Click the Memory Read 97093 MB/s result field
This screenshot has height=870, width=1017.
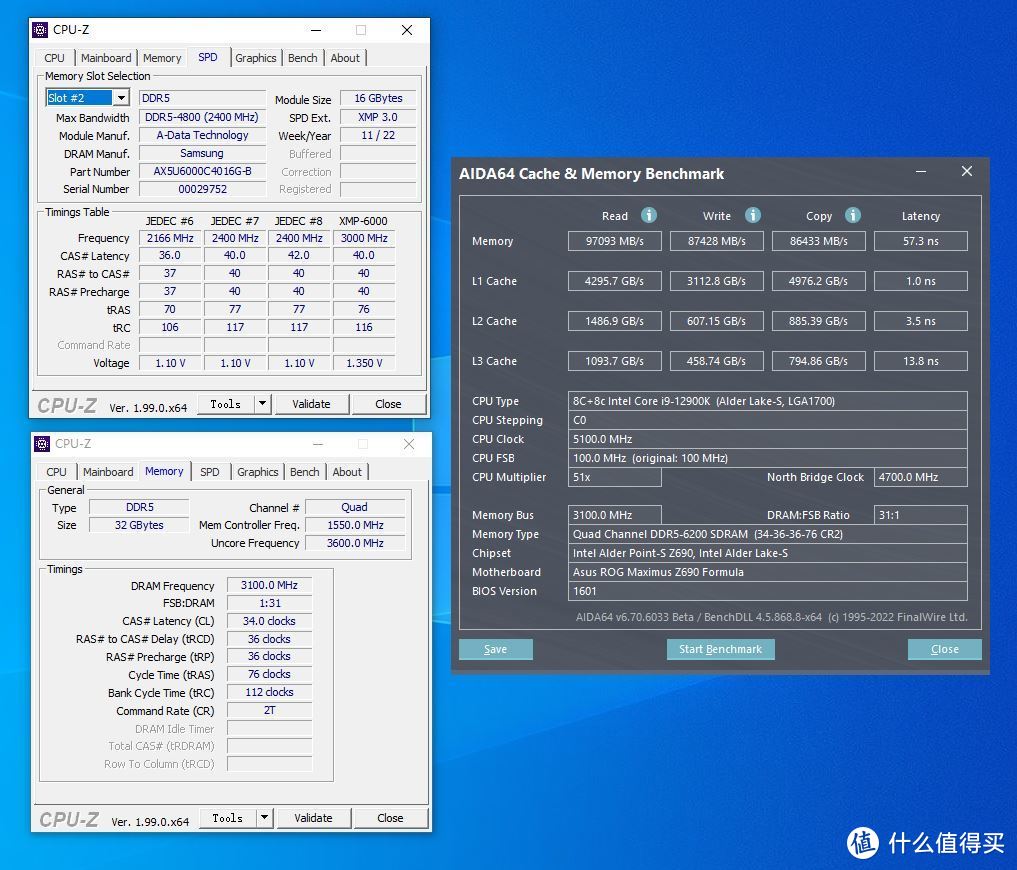(615, 241)
